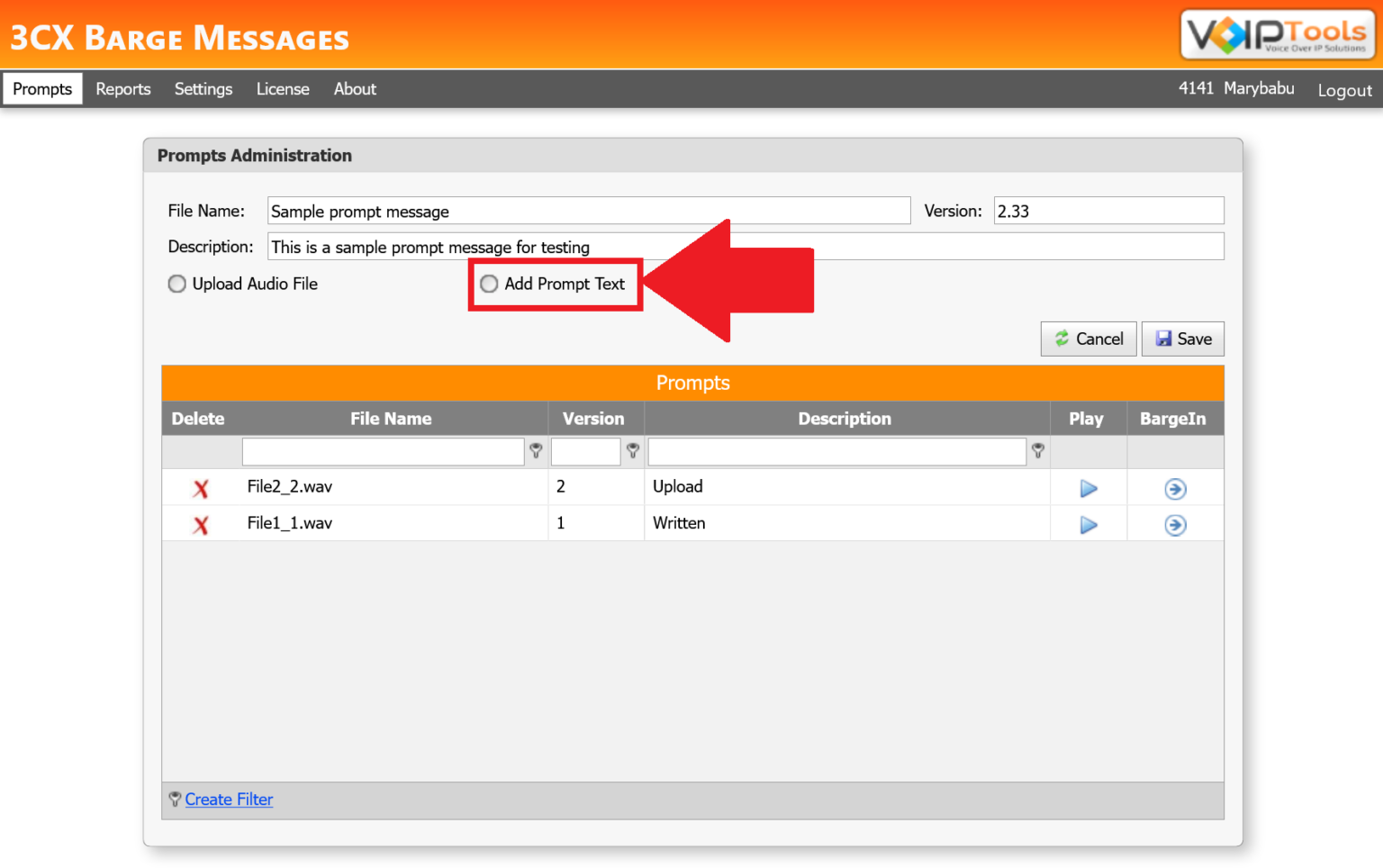The width and height of the screenshot is (1383, 868).
Task: Open the Settings page
Action: pos(203,88)
